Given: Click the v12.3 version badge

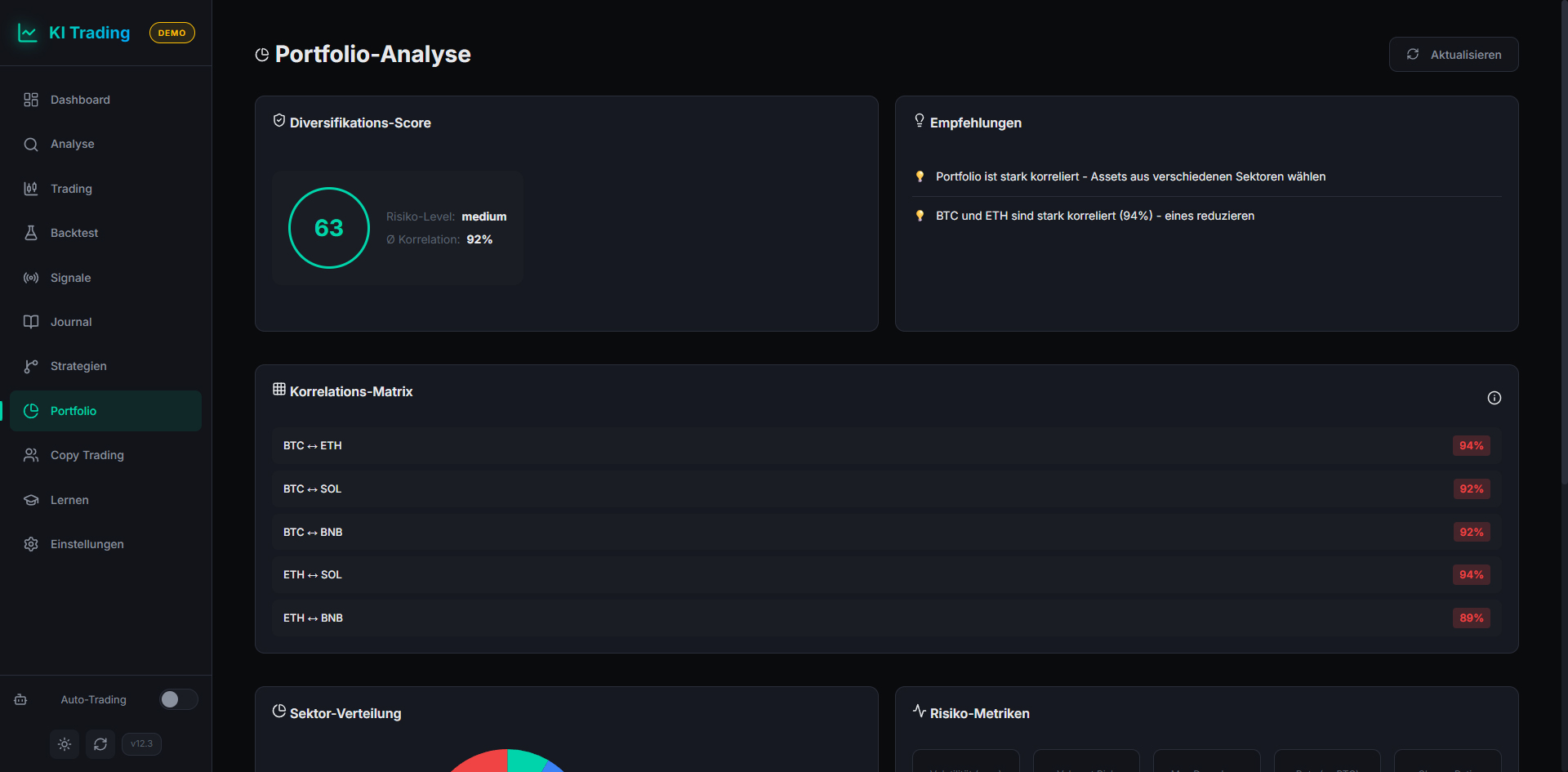Looking at the screenshot, I should (141, 744).
